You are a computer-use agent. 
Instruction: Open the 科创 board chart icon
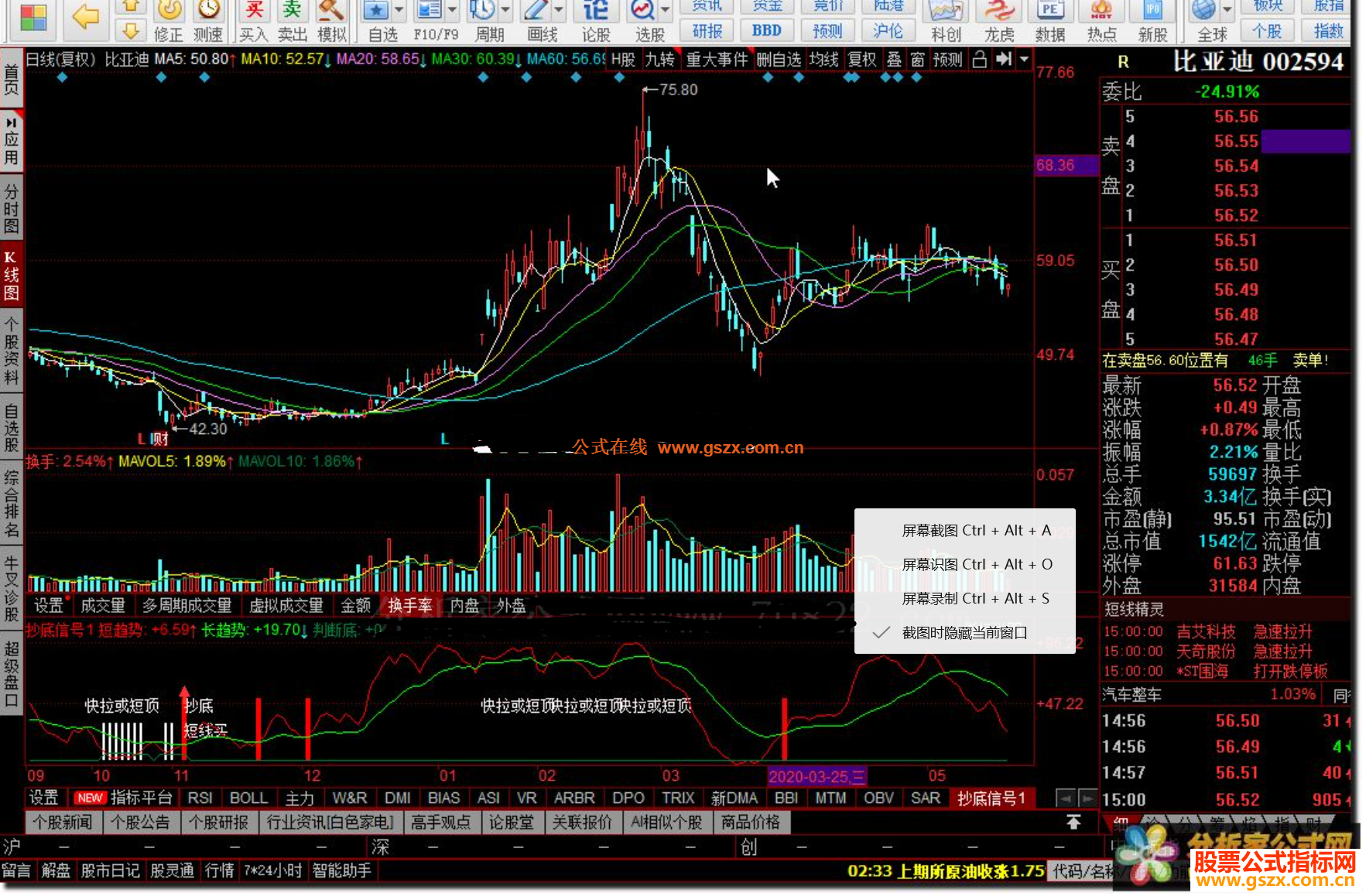(x=946, y=11)
